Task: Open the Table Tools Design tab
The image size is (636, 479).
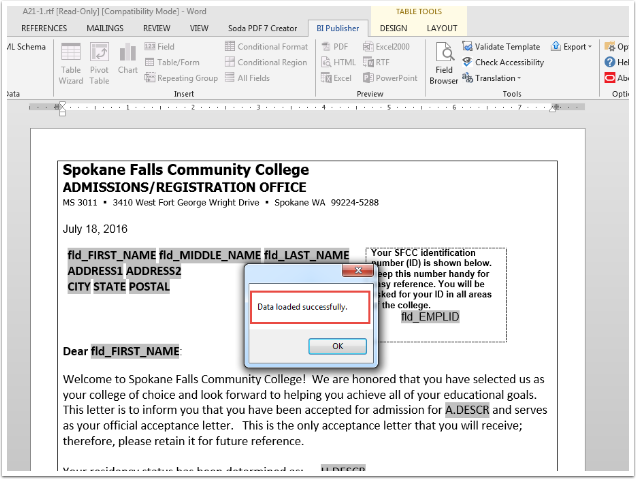Action: [393, 28]
